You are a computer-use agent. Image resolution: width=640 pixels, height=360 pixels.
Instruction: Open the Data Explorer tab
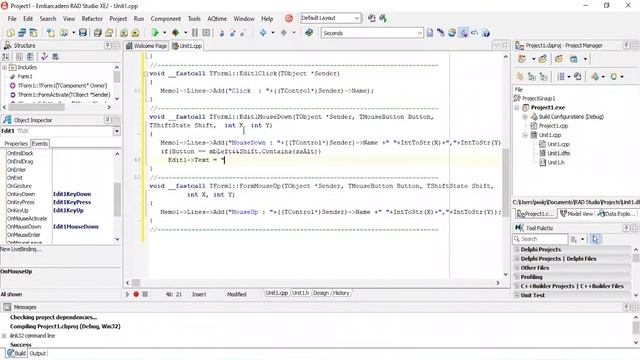617,214
